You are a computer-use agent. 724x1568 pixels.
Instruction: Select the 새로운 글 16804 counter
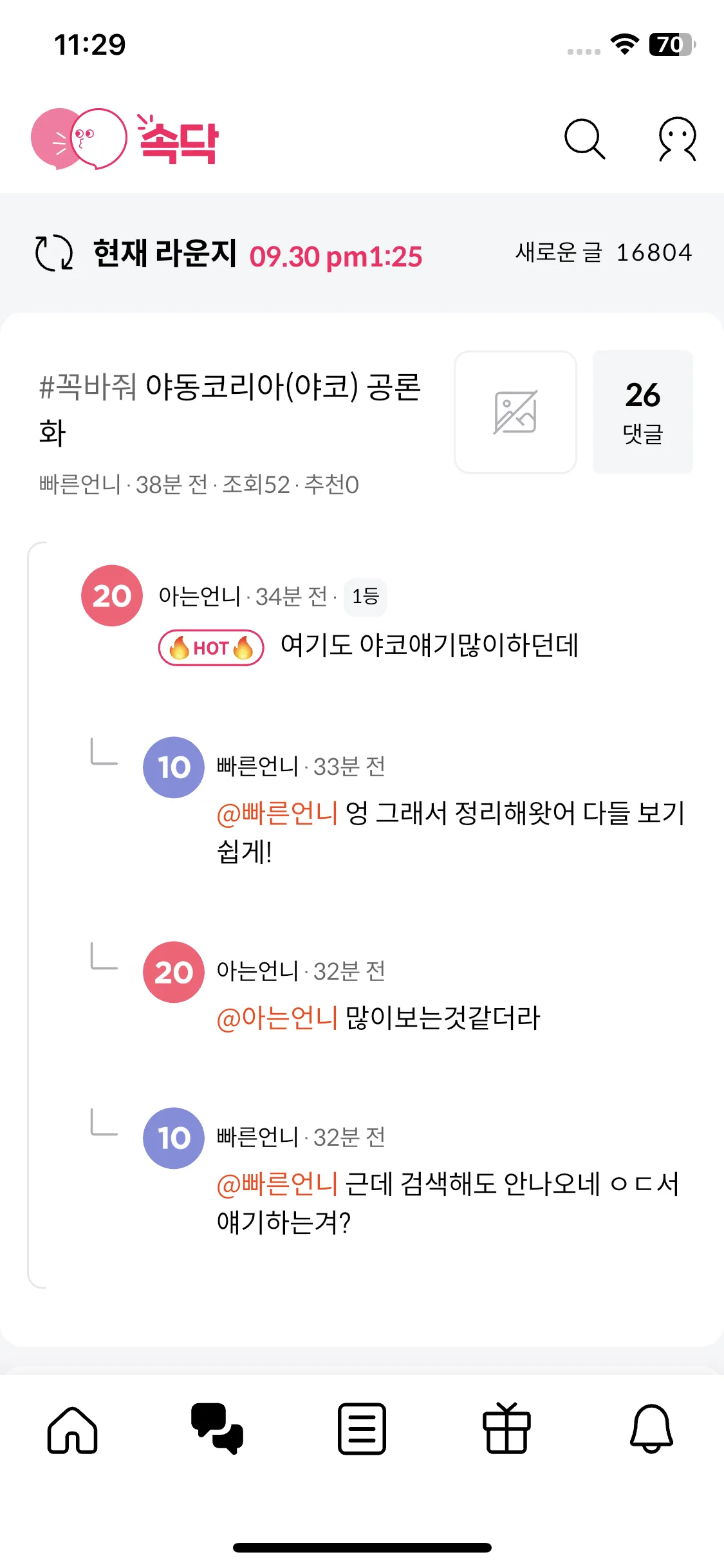[x=603, y=253]
